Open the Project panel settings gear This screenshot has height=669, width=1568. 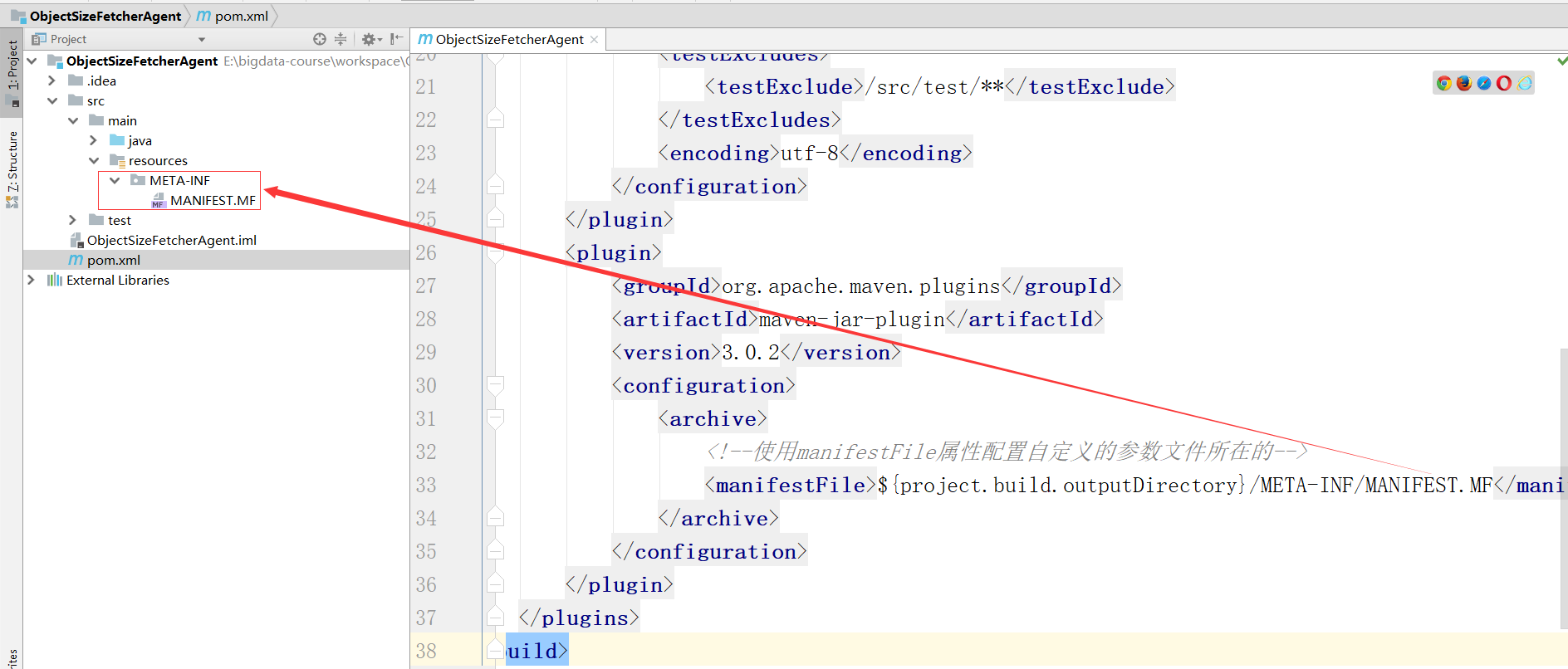click(x=371, y=39)
